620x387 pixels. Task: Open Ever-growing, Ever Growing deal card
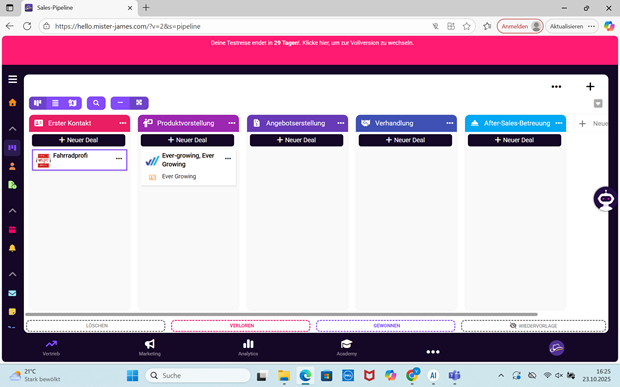188,167
